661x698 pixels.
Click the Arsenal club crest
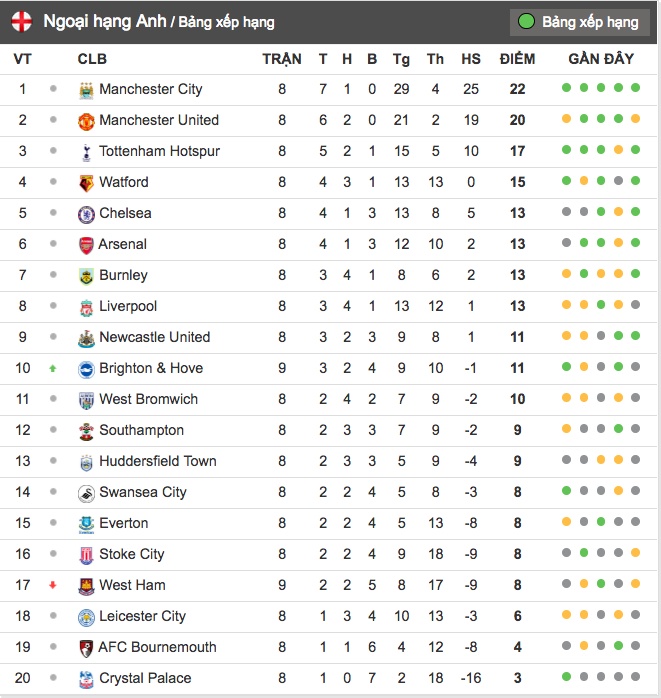pyautogui.click(x=86, y=245)
